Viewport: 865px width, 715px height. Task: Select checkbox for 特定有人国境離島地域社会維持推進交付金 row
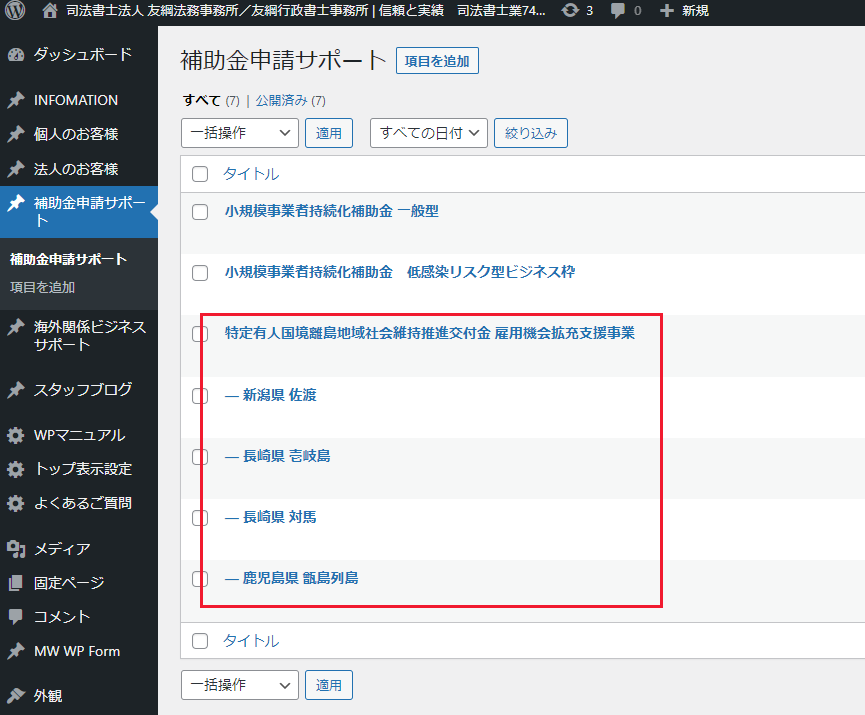pos(200,334)
